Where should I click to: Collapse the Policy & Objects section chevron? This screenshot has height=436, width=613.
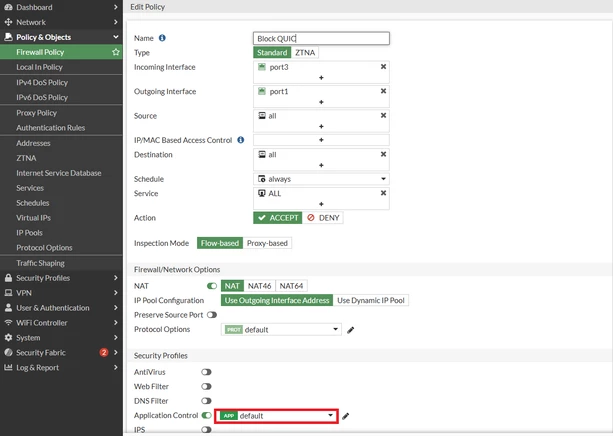pos(116,37)
